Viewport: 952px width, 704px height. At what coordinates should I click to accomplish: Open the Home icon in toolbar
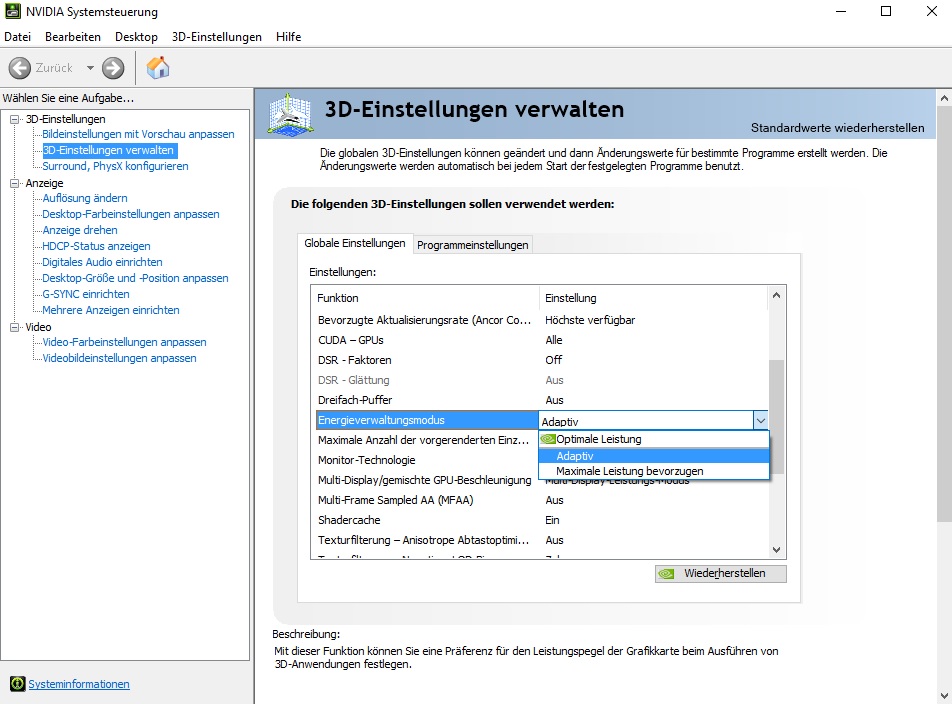pyautogui.click(x=158, y=67)
